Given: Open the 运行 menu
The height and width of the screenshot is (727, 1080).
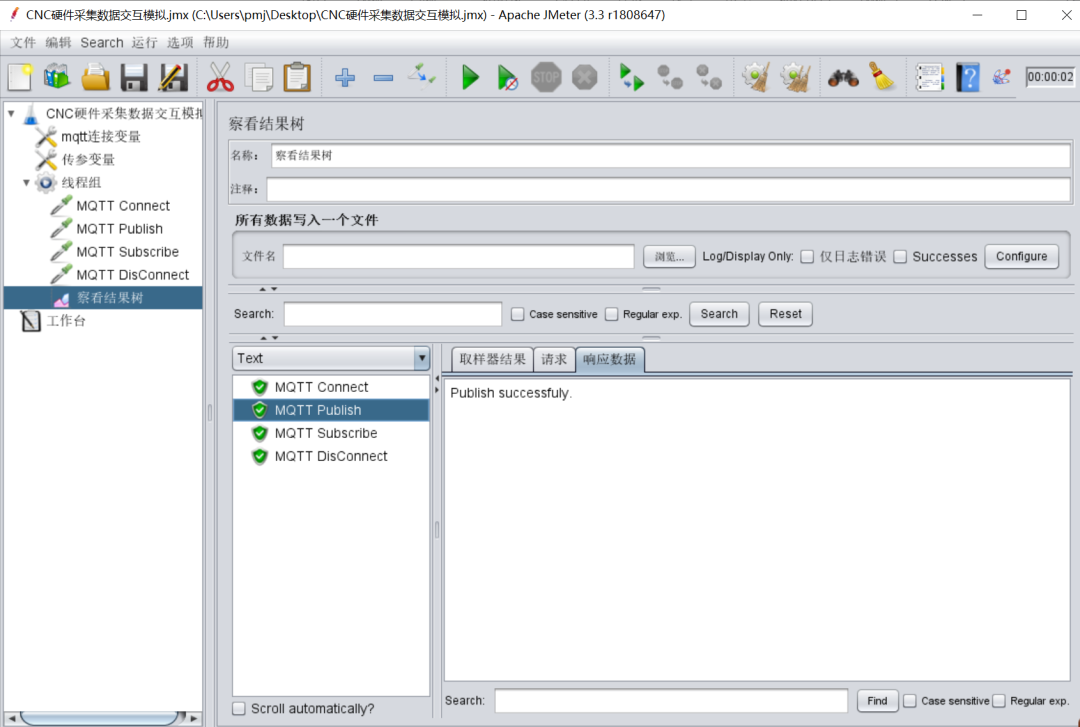Looking at the screenshot, I should tap(145, 43).
